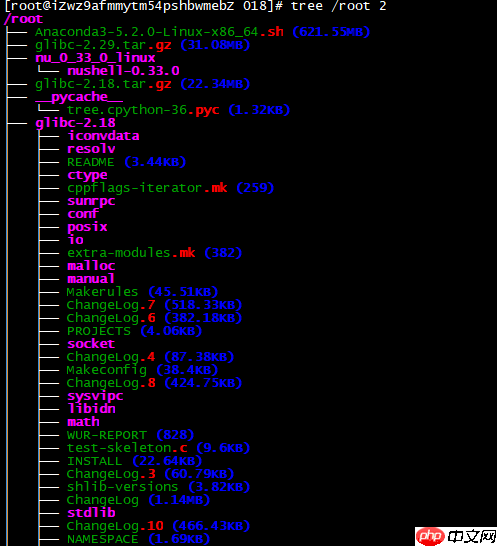Viewport: 497px width, 546px height.
Task: Select the sysvipc directory
Action: [x=95, y=396]
